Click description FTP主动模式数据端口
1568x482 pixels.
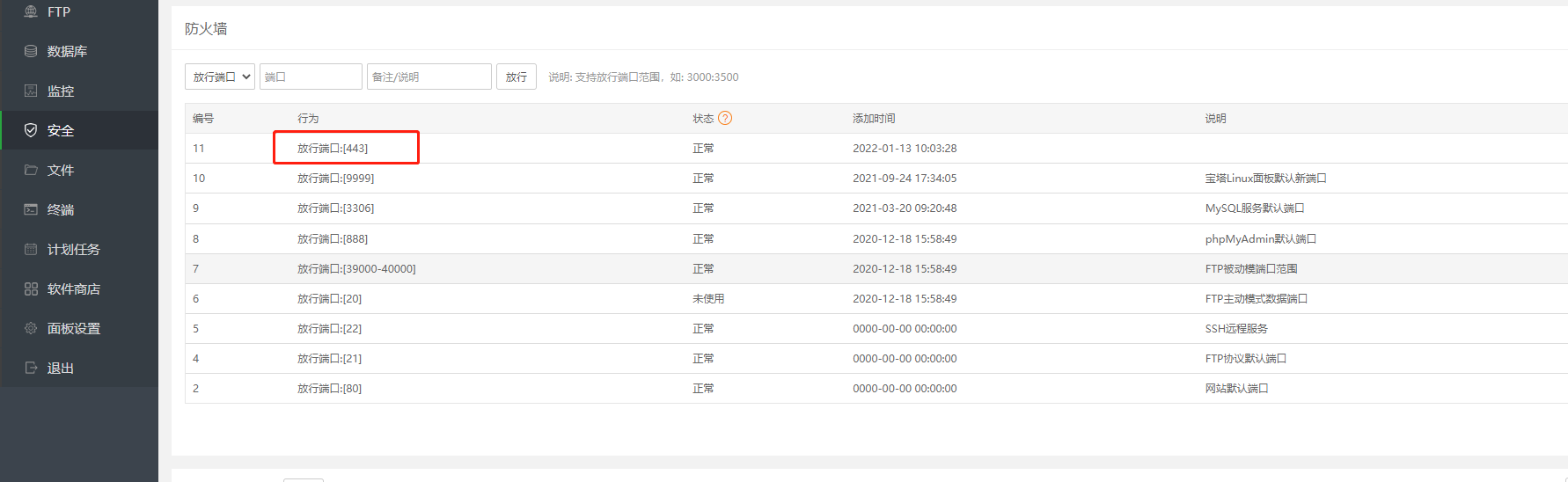pyautogui.click(x=1257, y=298)
